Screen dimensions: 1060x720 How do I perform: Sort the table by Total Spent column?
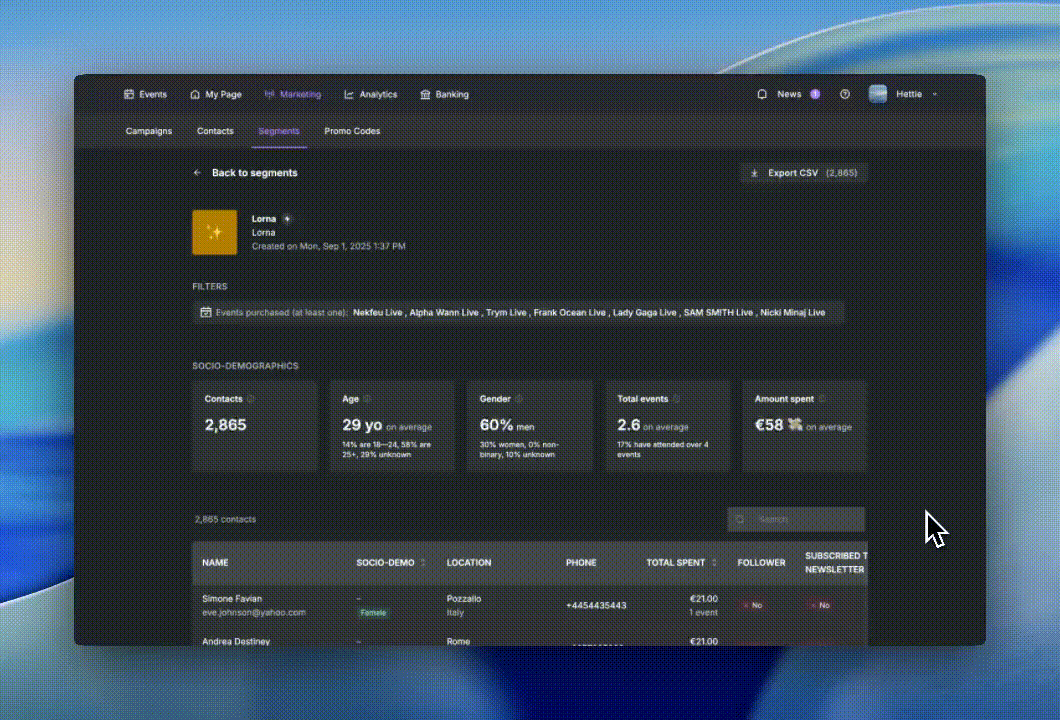click(x=716, y=562)
